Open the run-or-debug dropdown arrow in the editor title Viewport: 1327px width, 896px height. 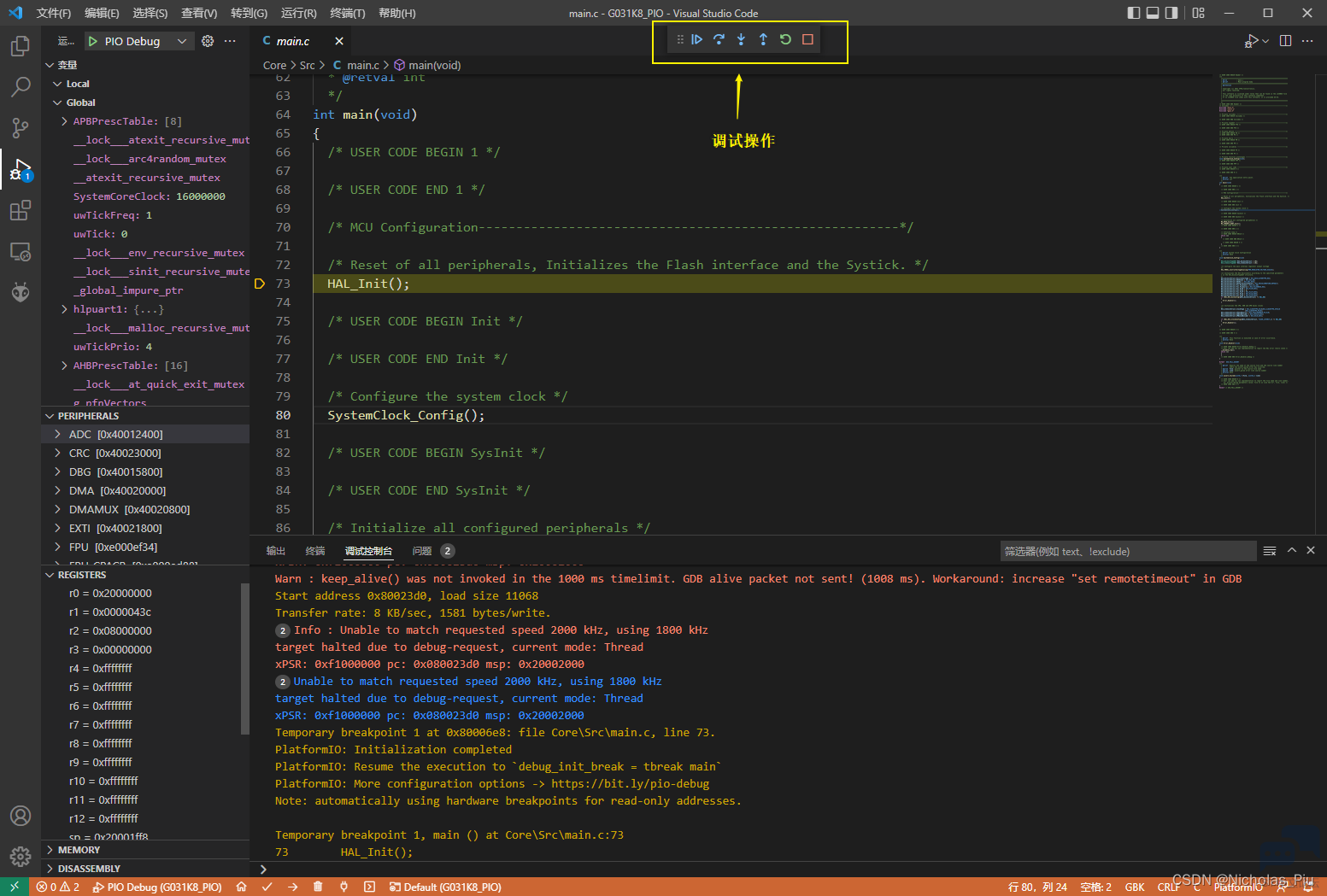coord(1265,41)
